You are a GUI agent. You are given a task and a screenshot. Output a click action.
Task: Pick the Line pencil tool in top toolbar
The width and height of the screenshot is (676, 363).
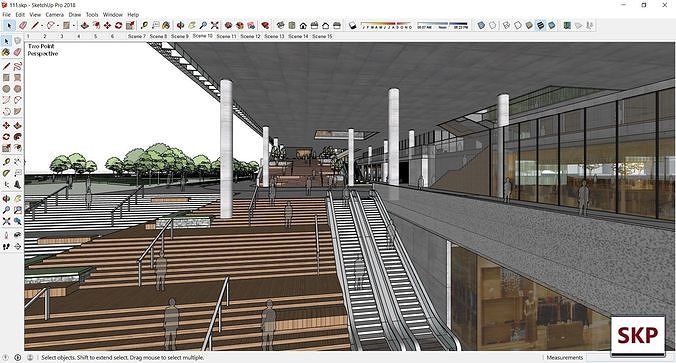(x=35, y=25)
